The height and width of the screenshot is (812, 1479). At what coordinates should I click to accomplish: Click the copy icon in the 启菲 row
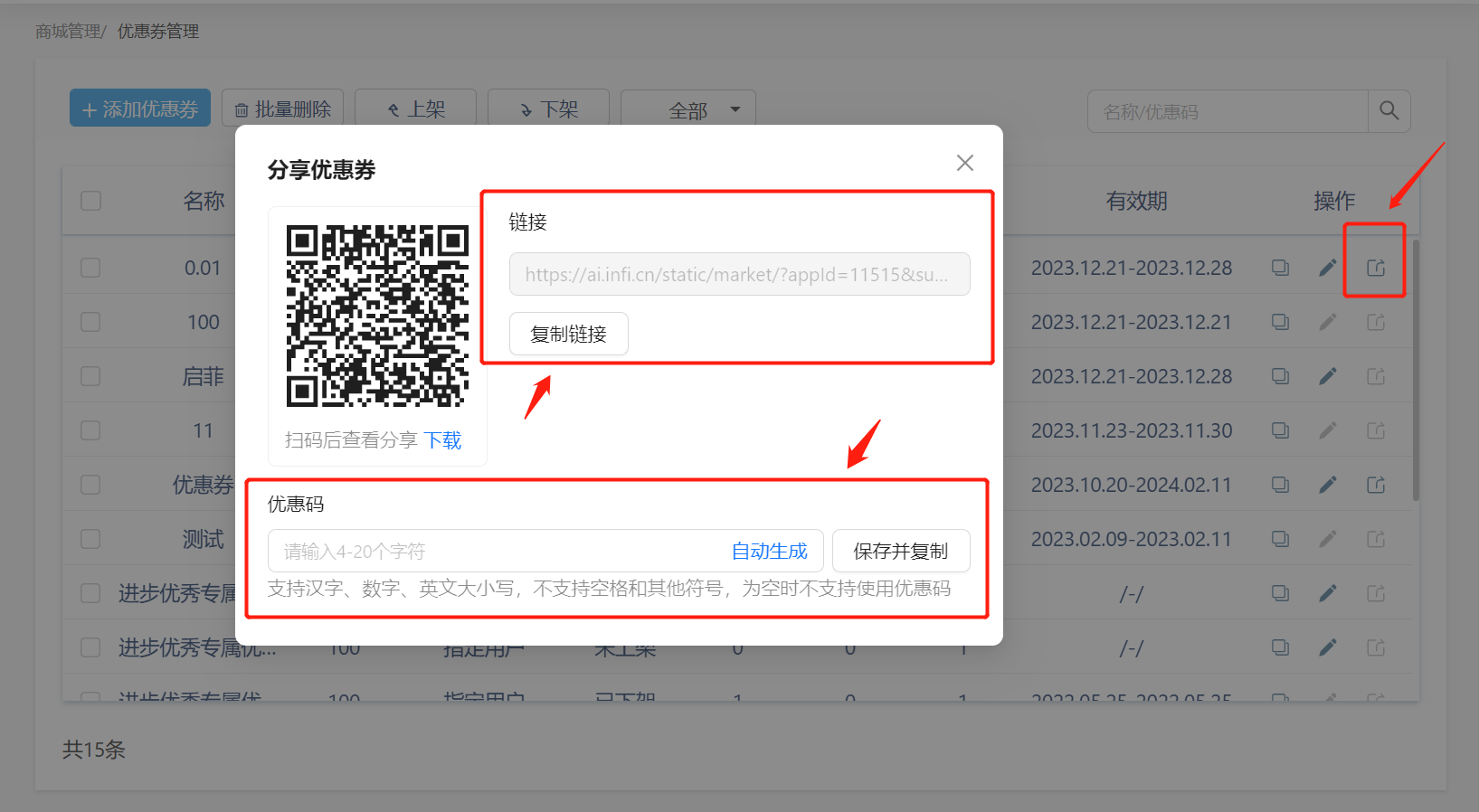1280,376
